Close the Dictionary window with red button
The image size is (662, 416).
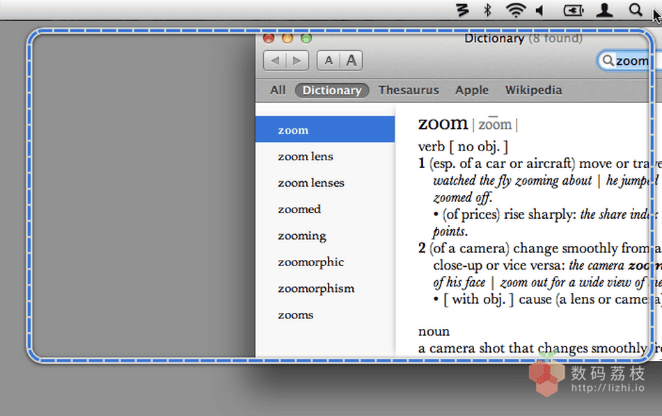(269, 39)
